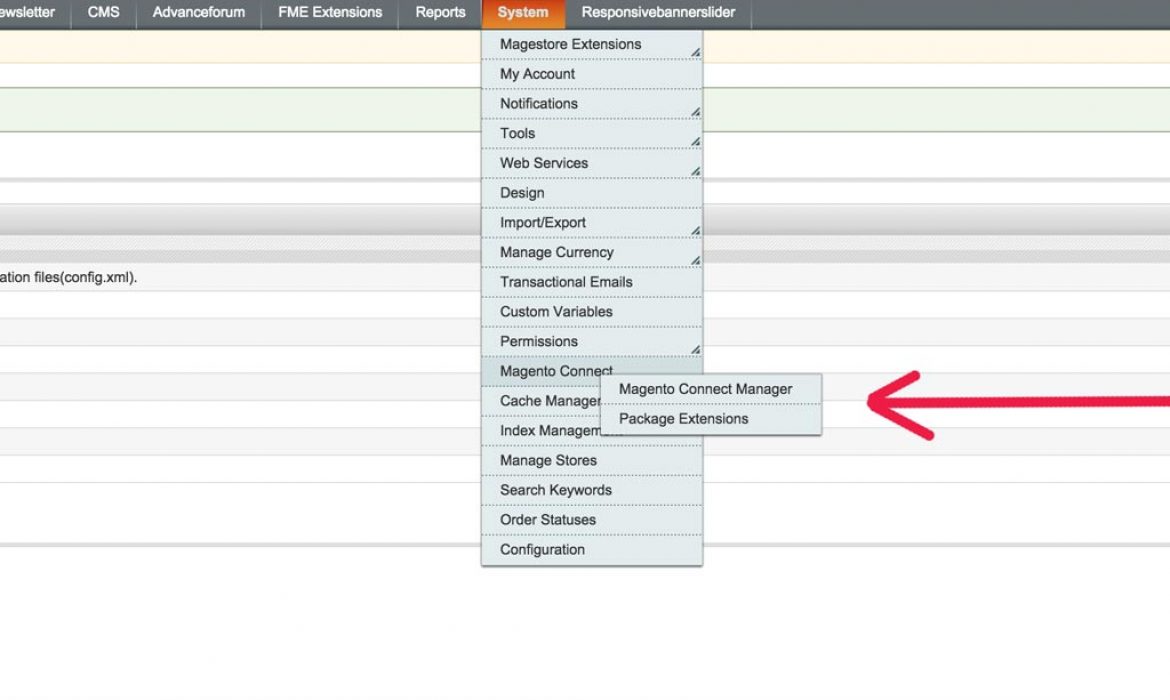Open Magento Connect Manager
This screenshot has width=1170, height=700.
(711, 390)
